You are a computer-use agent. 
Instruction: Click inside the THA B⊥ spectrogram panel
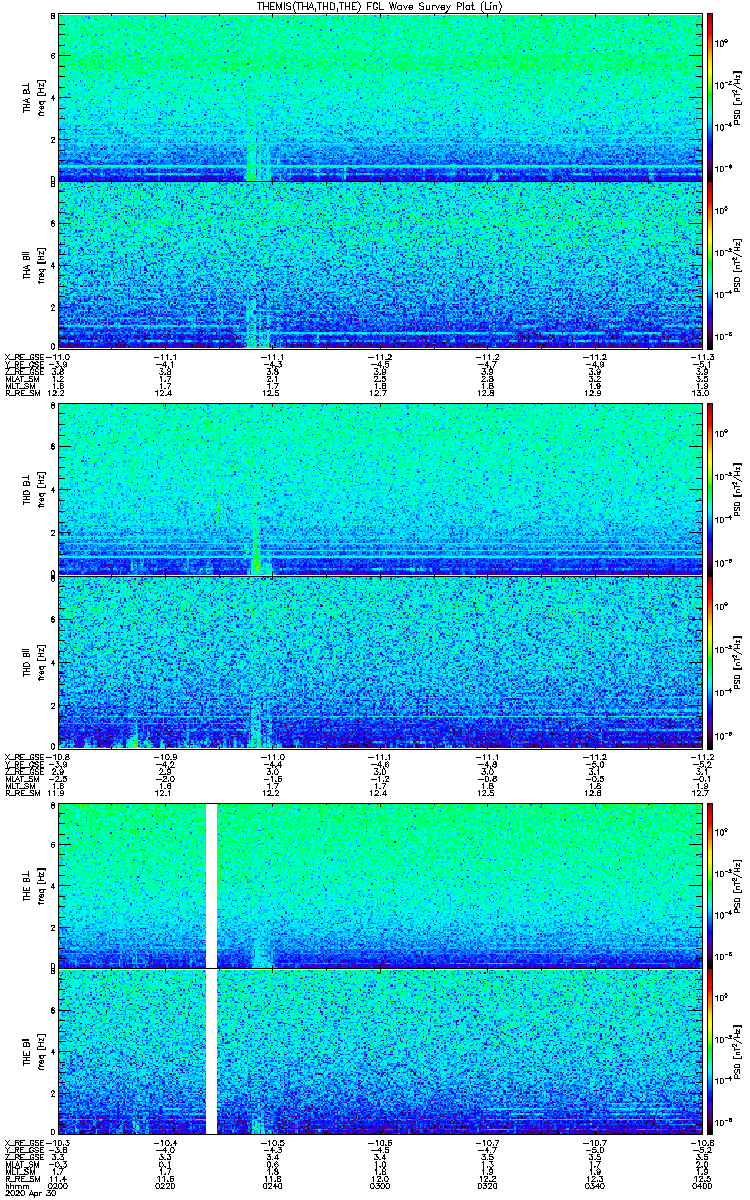pyautogui.click(x=380, y=97)
